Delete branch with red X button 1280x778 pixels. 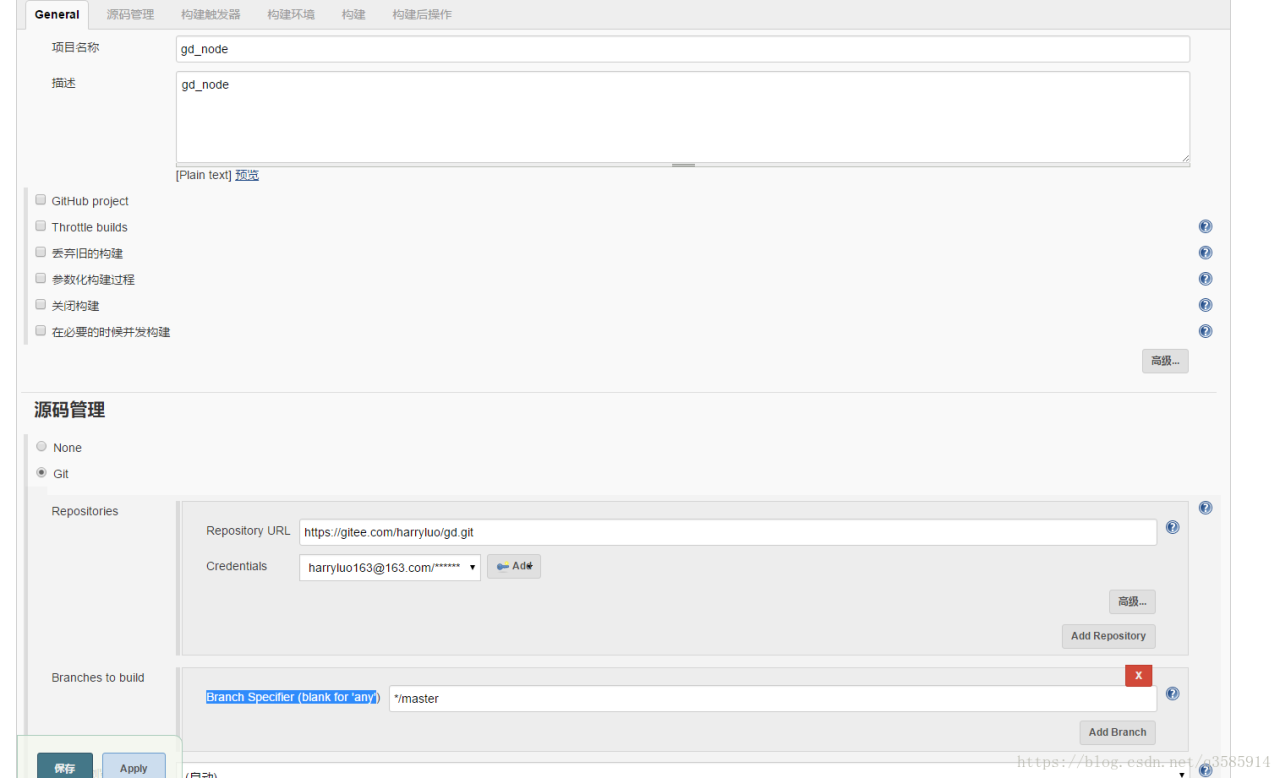pos(1138,675)
